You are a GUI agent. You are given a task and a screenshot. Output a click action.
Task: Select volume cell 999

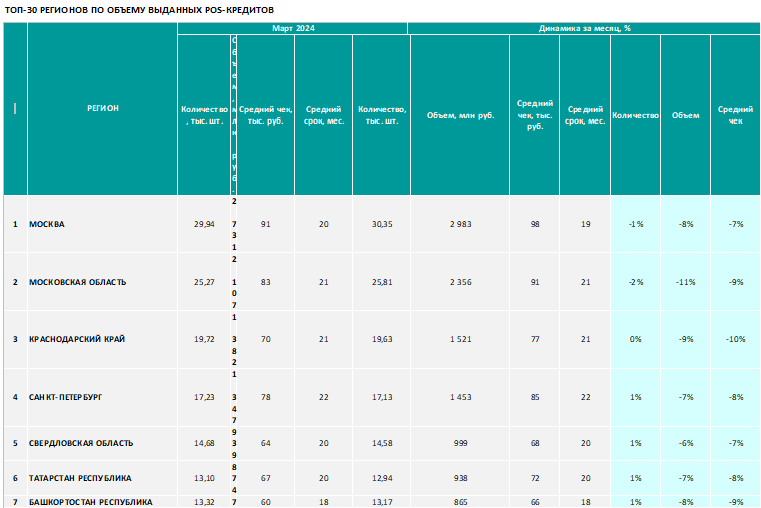(x=460, y=443)
